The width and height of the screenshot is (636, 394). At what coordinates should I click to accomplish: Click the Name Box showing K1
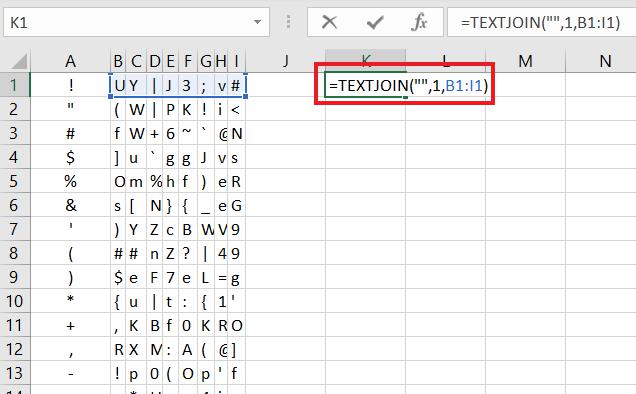point(136,22)
